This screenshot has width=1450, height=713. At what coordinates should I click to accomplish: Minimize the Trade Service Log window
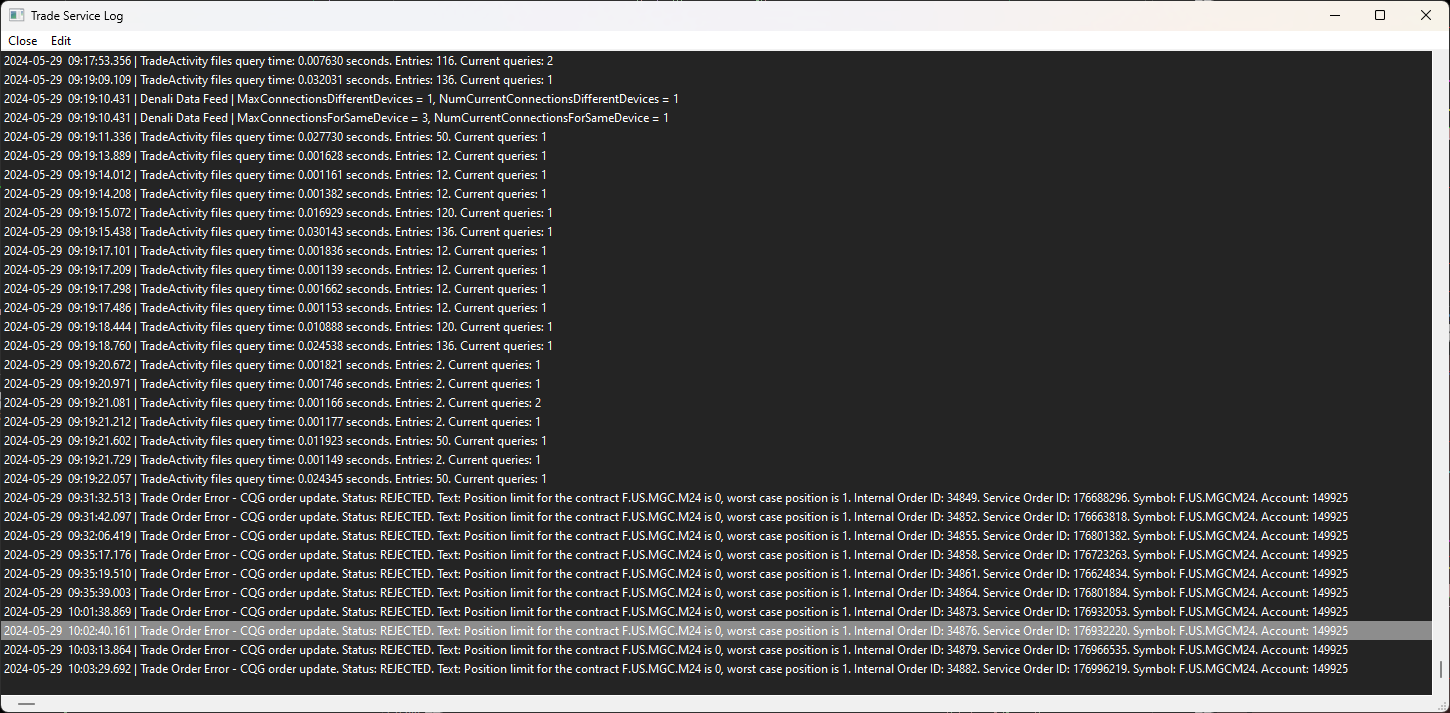click(x=1334, y=15)
